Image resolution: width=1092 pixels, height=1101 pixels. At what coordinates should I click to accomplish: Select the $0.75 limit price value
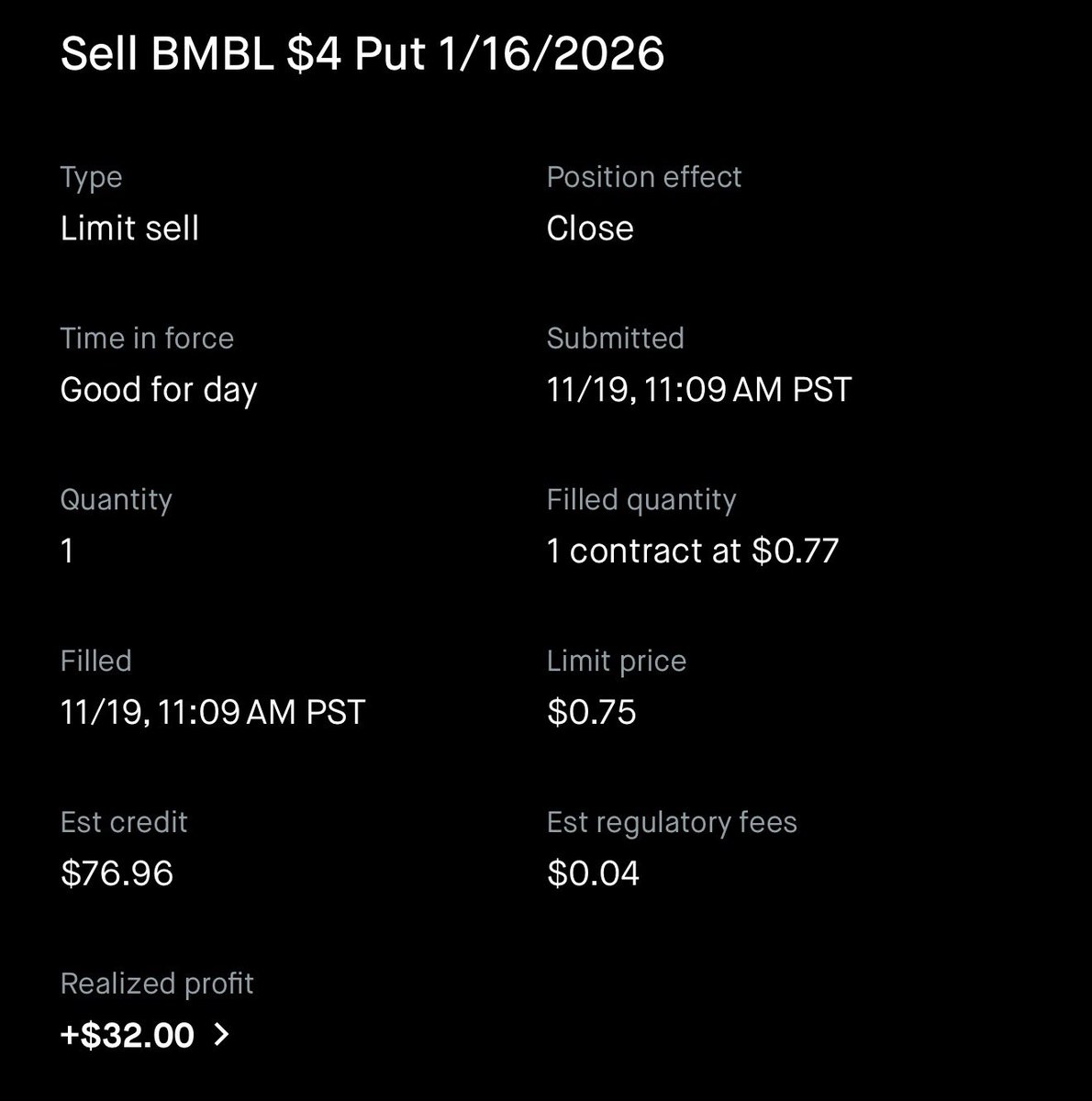592,712
